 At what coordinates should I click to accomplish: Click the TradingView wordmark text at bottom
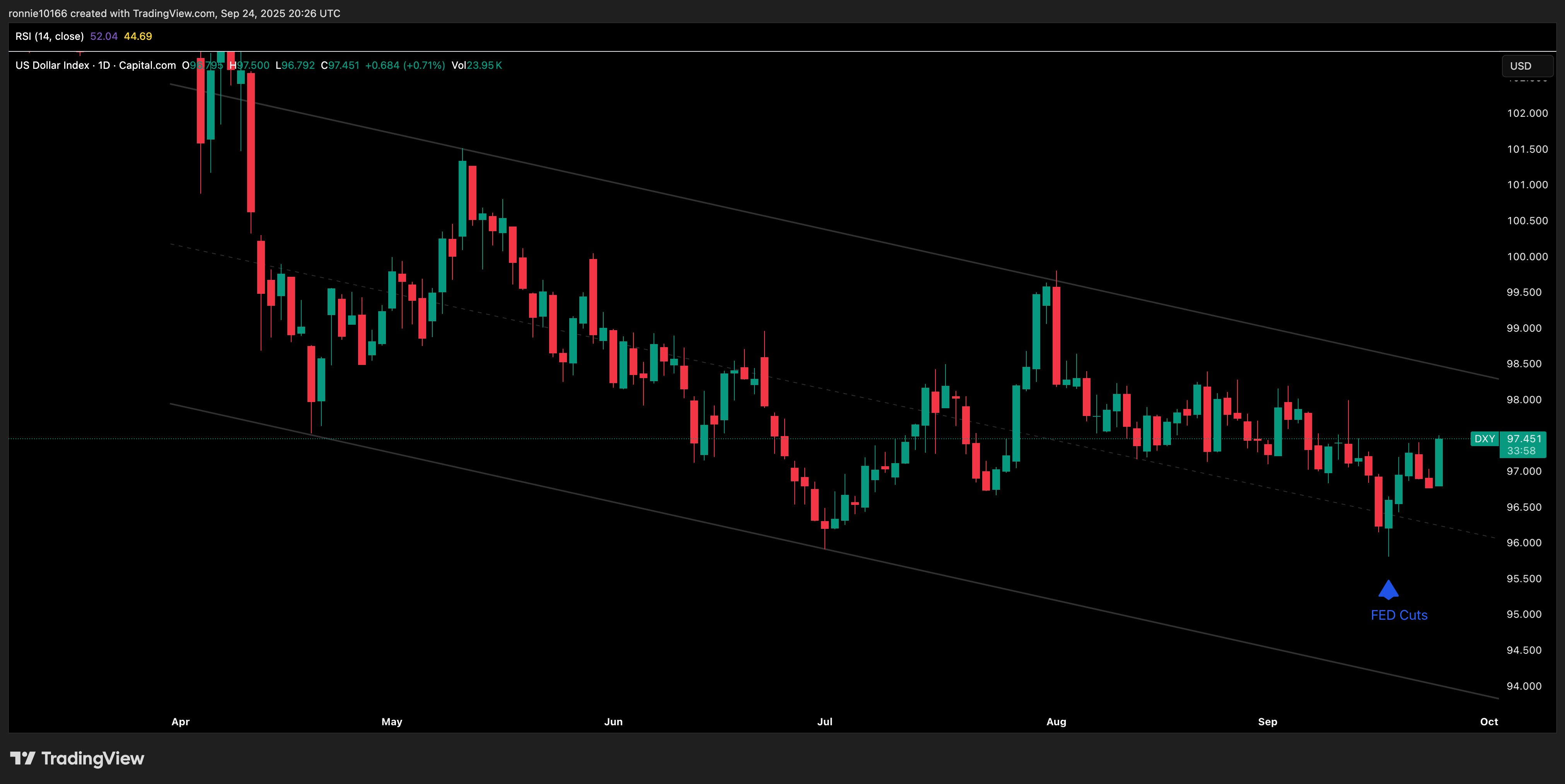(x=92, y=758)
